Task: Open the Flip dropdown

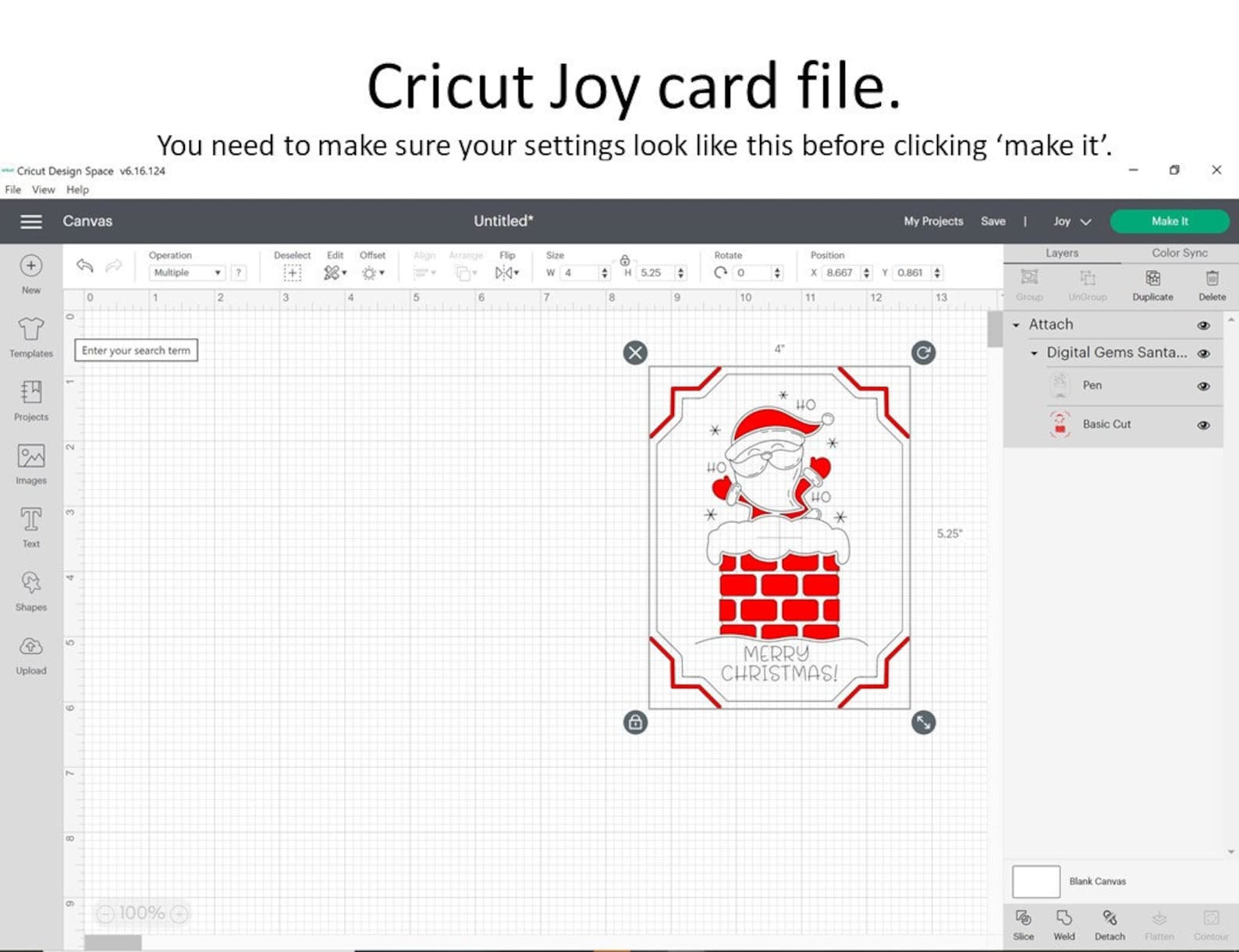Action: pos(507,272)
